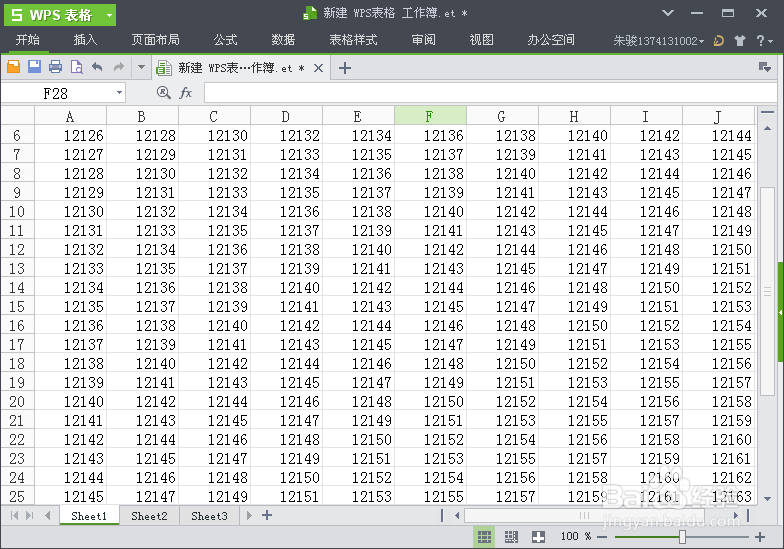The width and height of the screenshot is (784, 549).
Task: Open the tab list icon at toolbar right
Action: pyautogui.click(x=764, y=67)
